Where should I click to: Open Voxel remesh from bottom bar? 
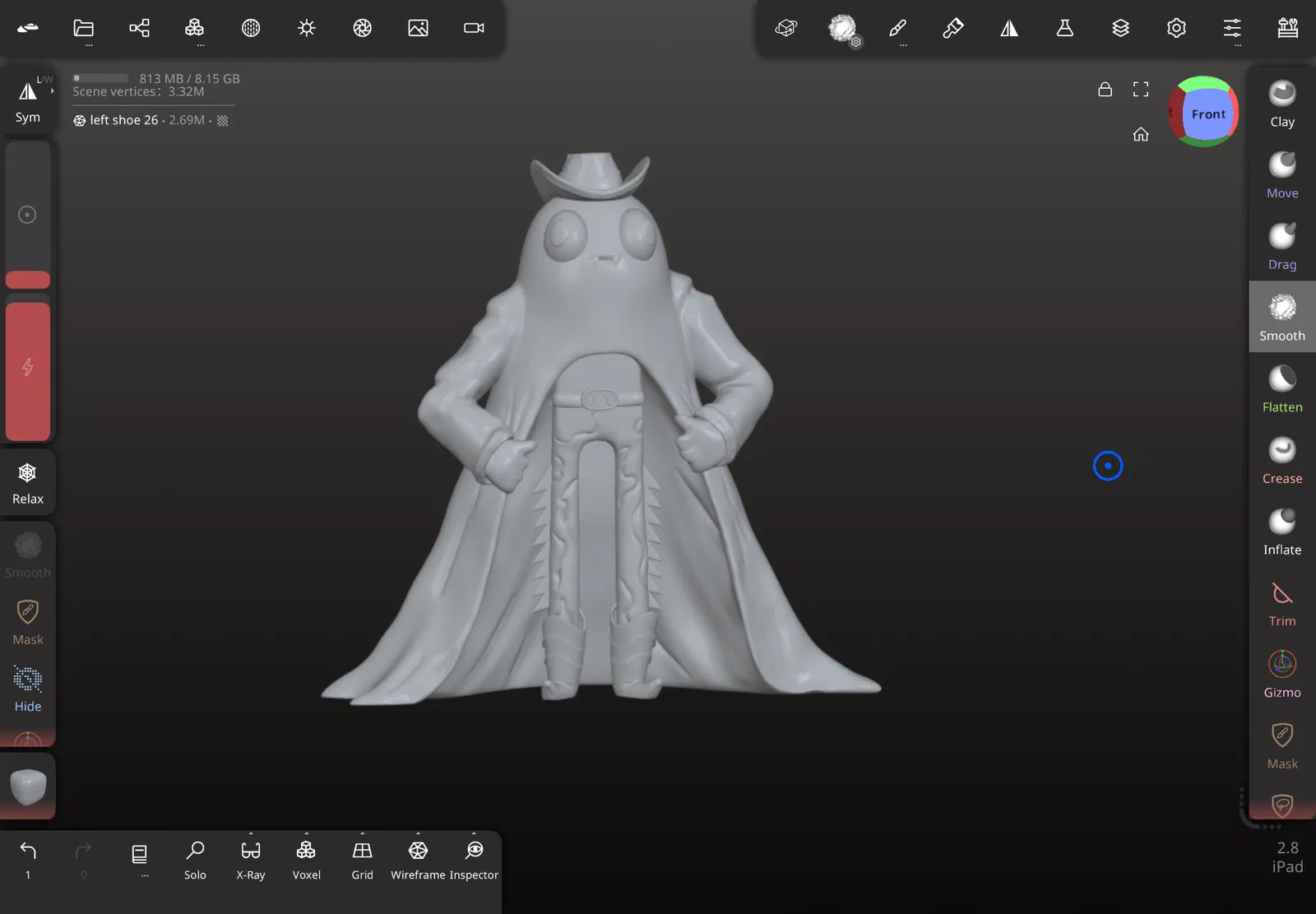(x=307, y=859)
